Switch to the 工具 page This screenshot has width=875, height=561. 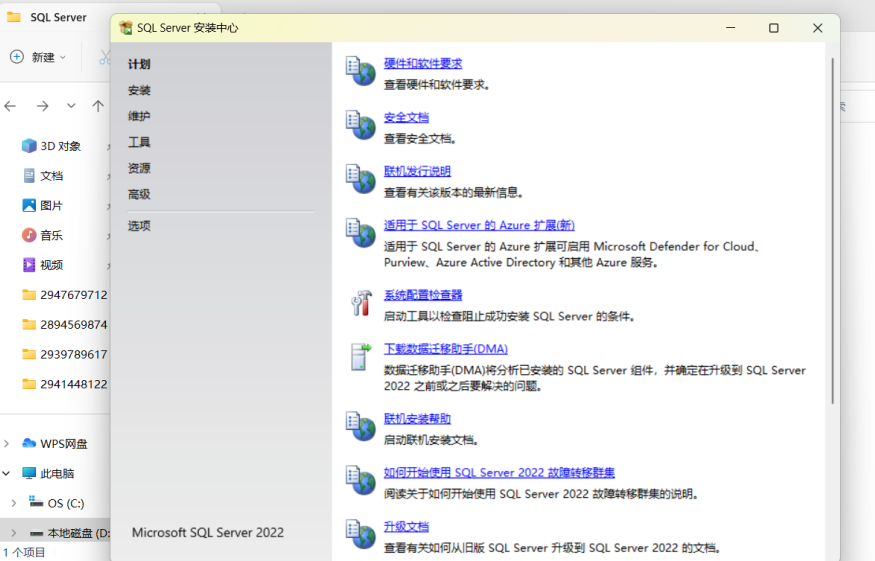[139, 142]
